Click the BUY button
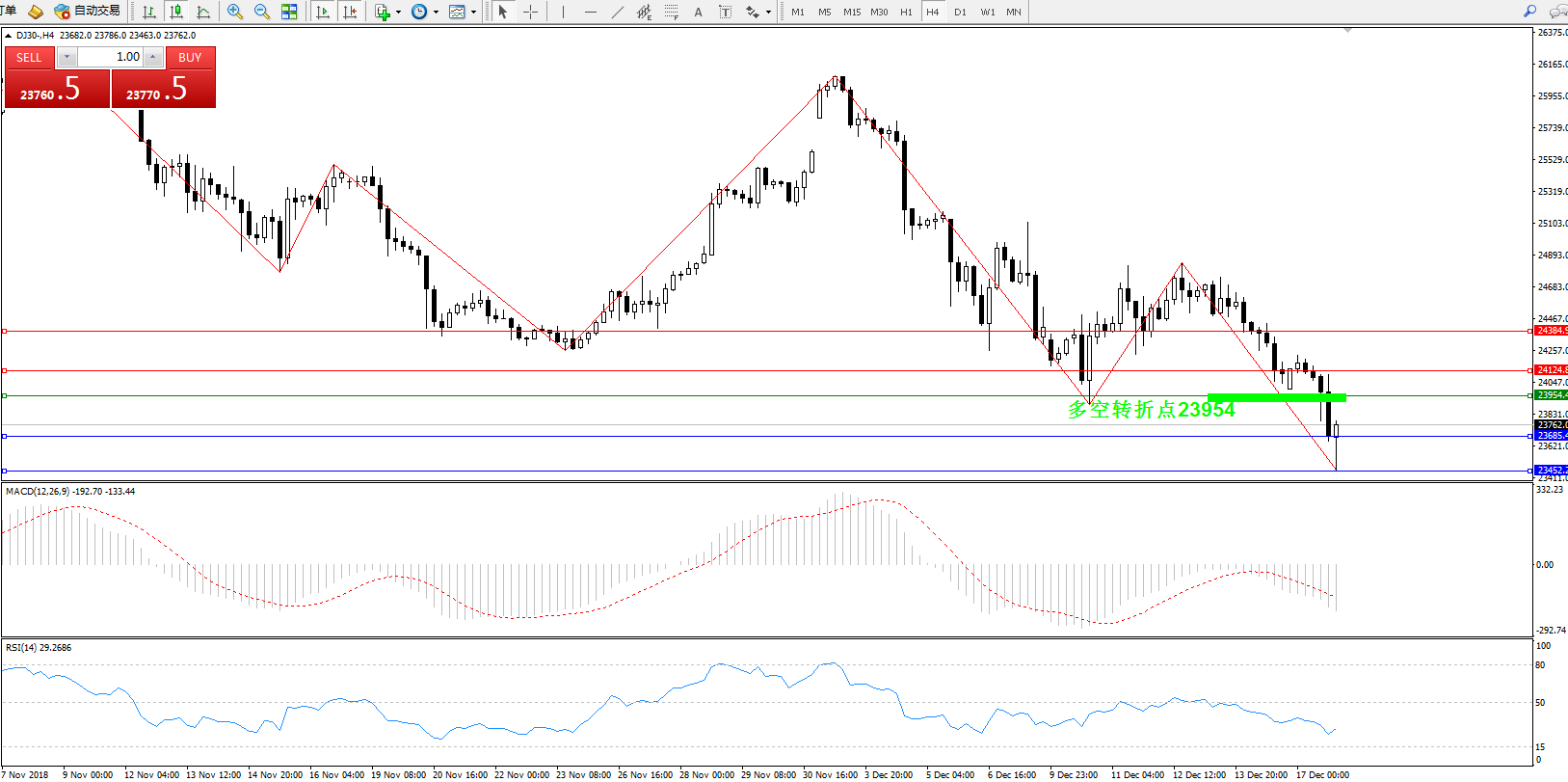This screenshot has width=1568, height=782. click(x=190, y=57)
